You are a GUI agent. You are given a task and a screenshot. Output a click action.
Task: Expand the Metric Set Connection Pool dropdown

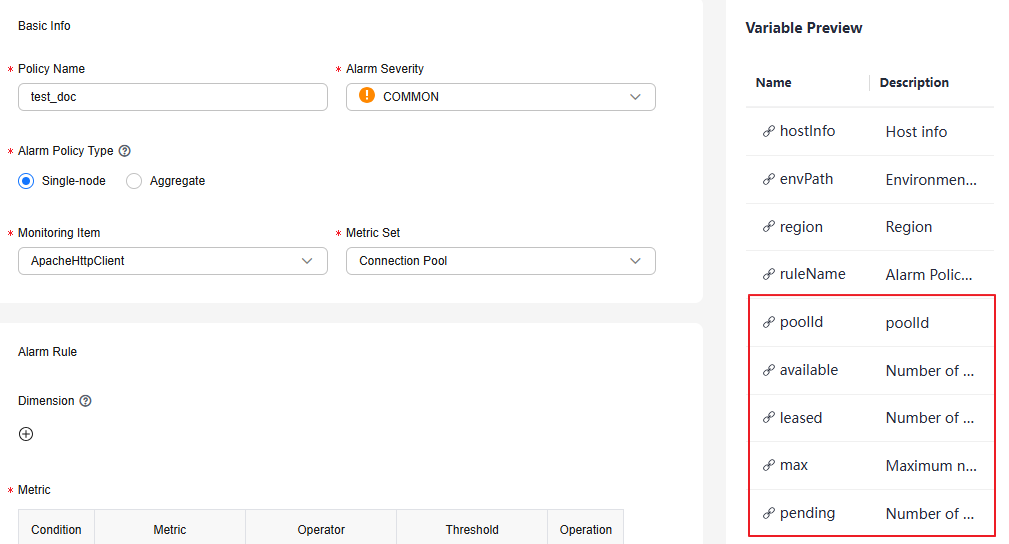tap(501, 261)
